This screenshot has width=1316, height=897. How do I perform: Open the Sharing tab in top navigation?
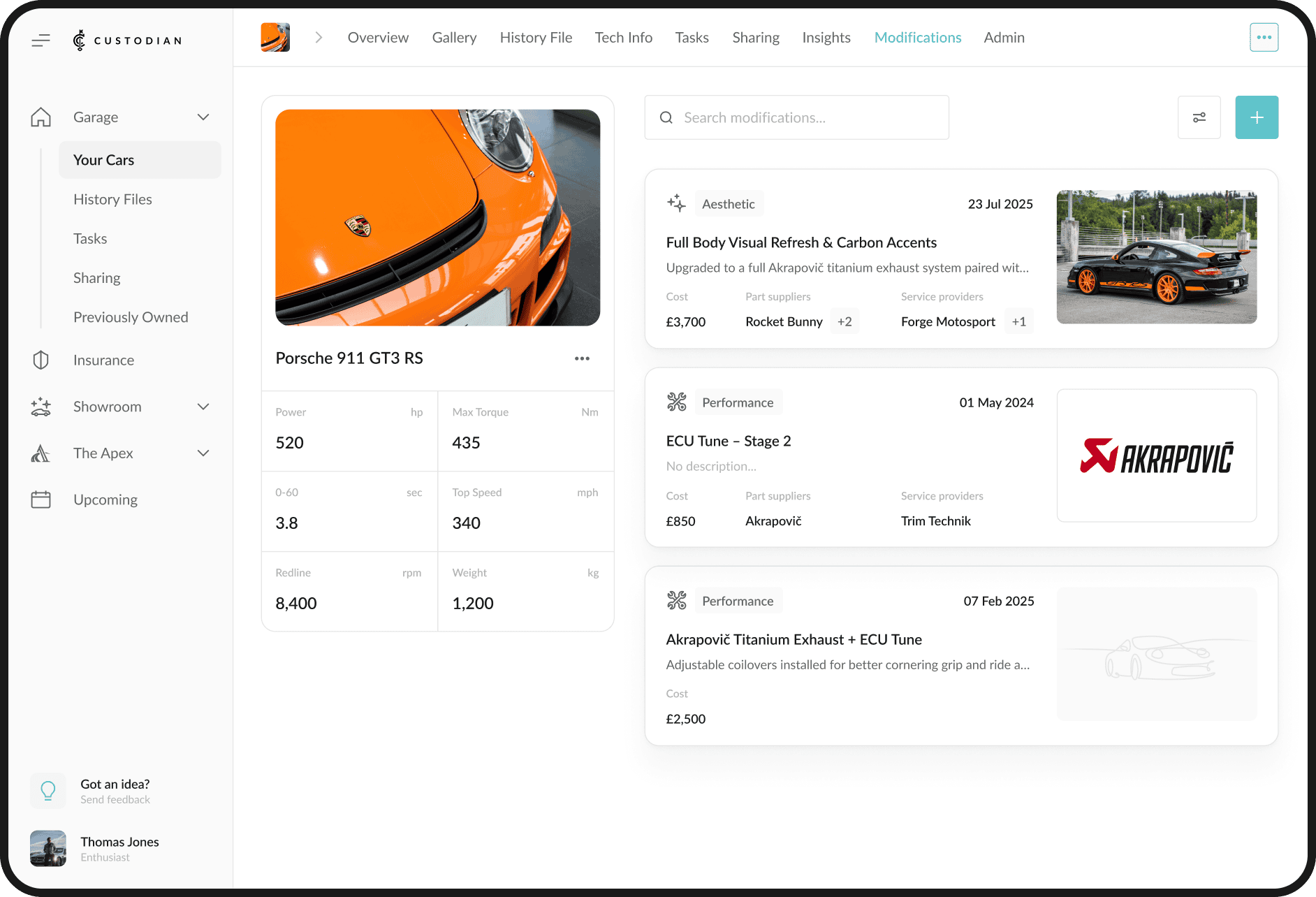click(x=755, y=38)
